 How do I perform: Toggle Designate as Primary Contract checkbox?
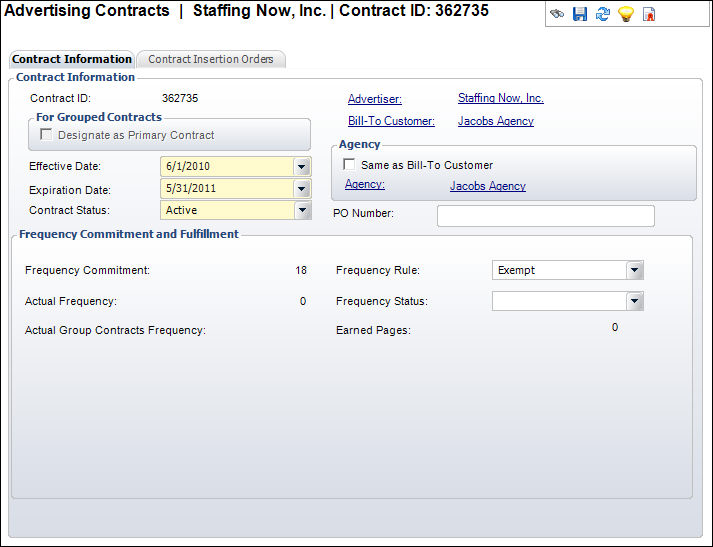pyautogui.click(x=46, y=135)
